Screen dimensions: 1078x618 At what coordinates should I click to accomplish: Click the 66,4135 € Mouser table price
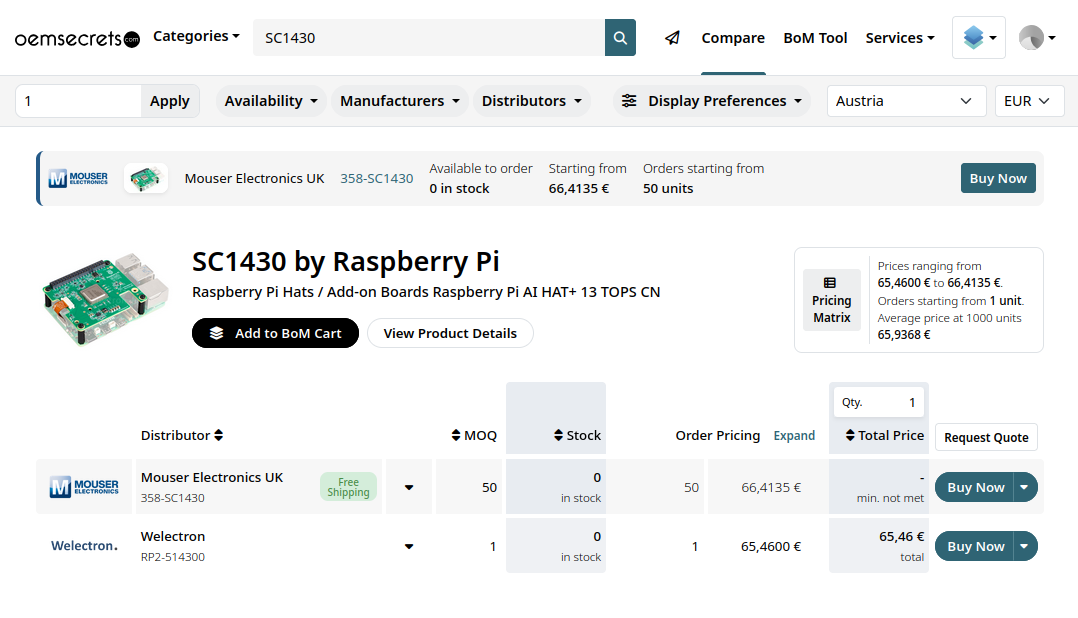click(x=771, y=487)
